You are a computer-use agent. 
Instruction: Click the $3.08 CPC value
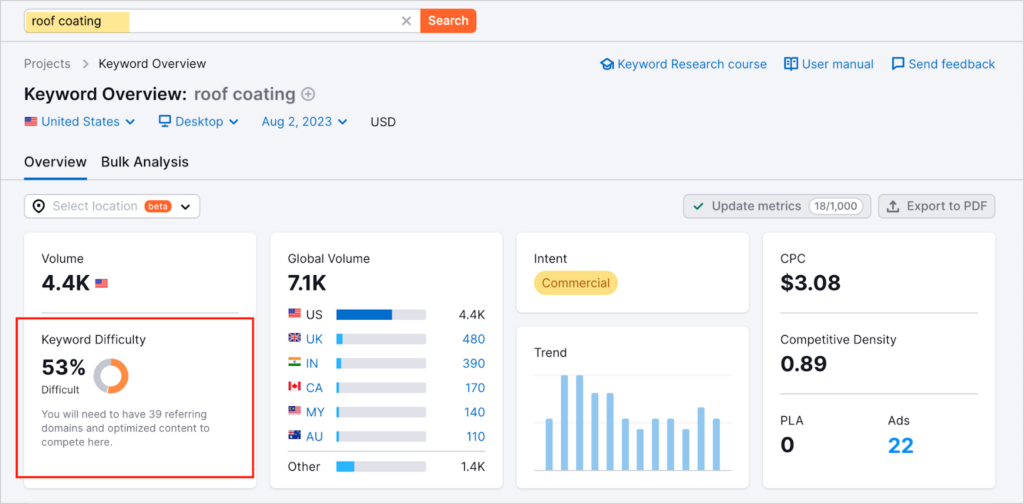(x=810, y=283)
